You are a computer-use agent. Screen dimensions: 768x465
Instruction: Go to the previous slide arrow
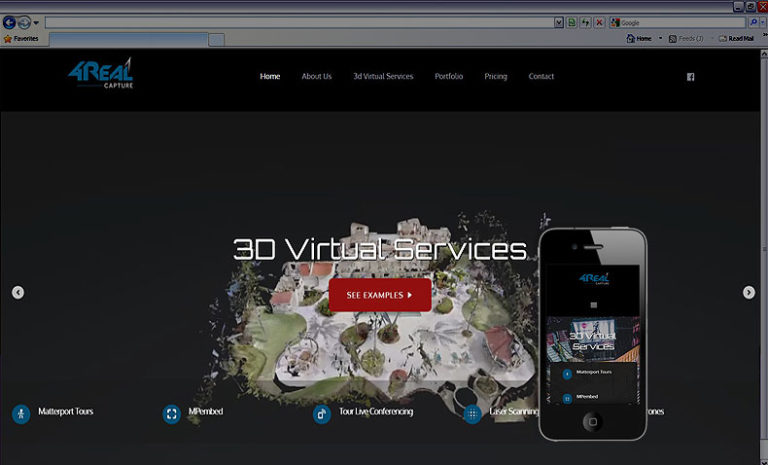point(18,293)
